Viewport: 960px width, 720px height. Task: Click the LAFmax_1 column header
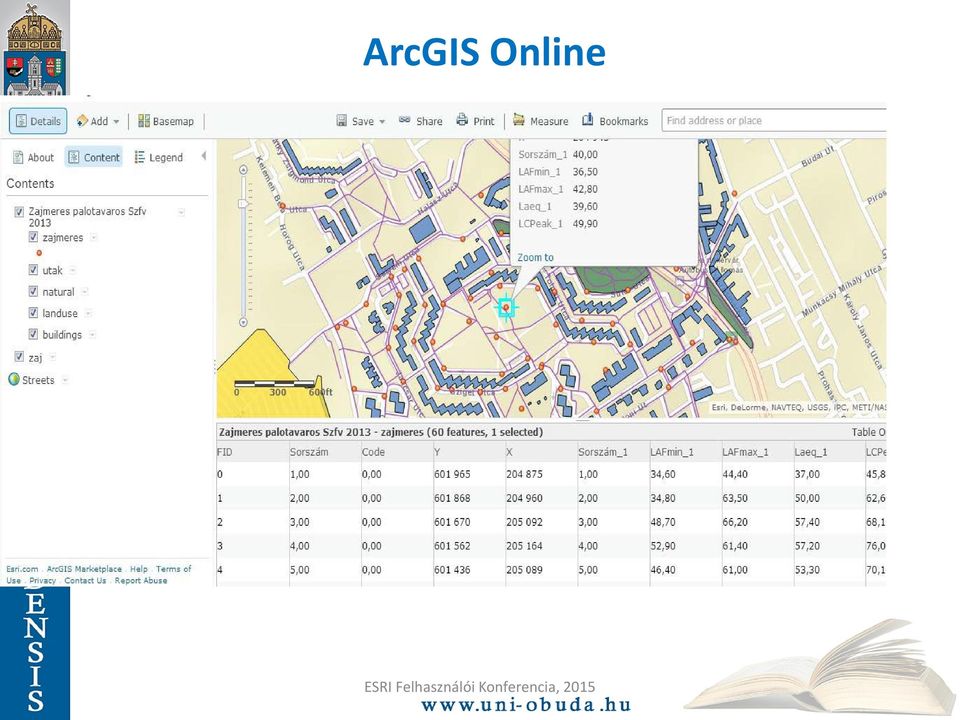tap(745, 452)
